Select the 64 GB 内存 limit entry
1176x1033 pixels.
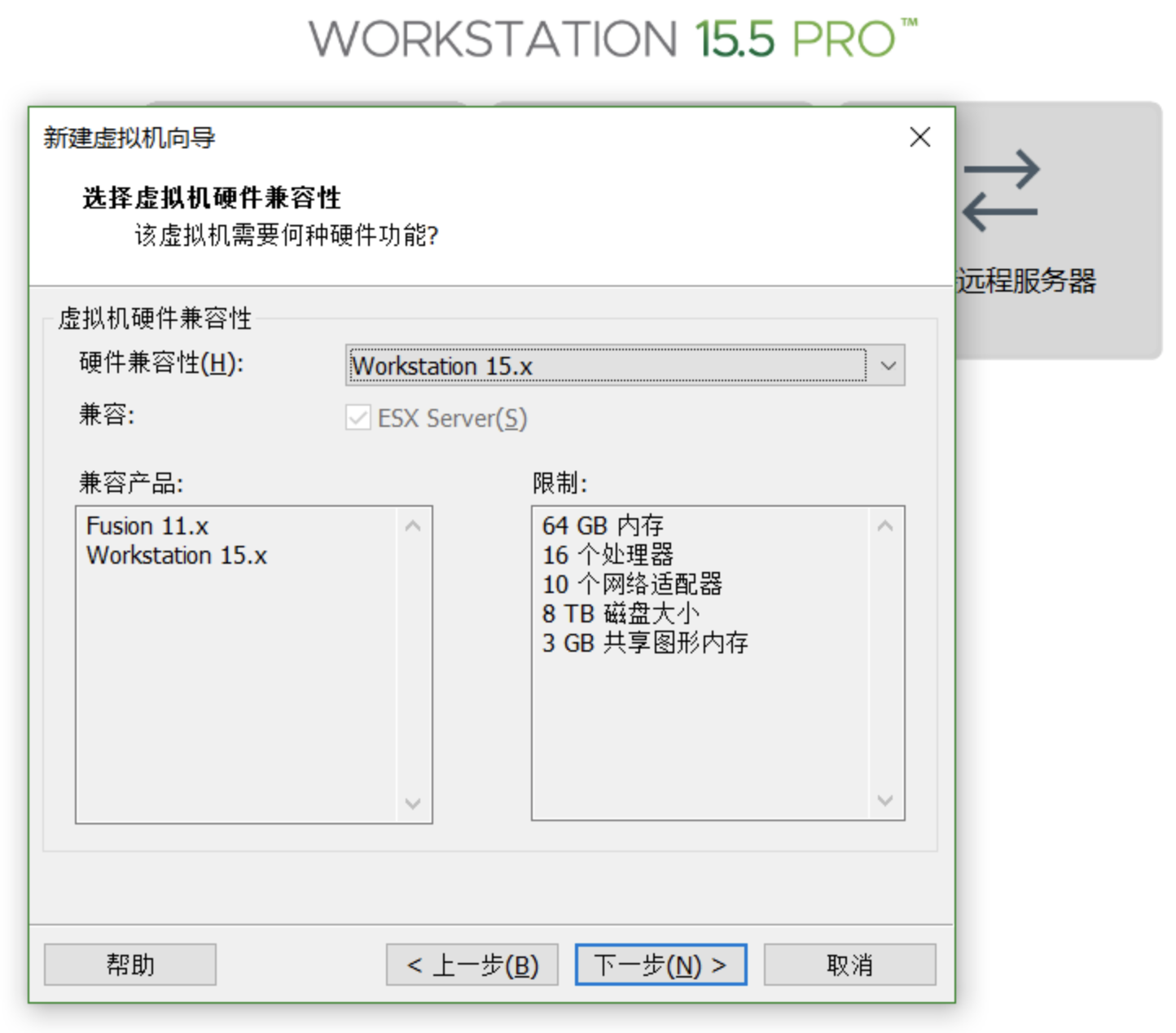(603, 526)
